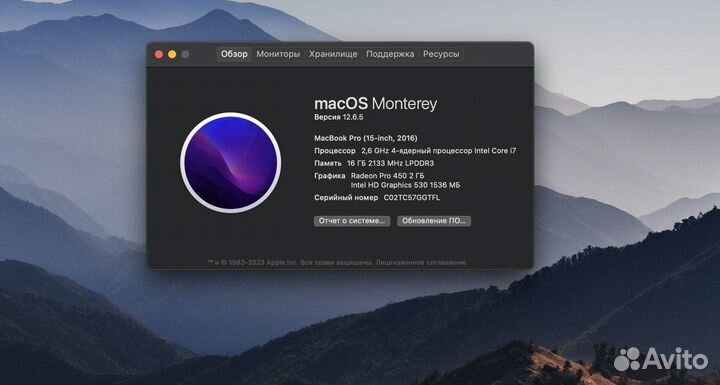Switch to the Обзор tab

(234, 54)
